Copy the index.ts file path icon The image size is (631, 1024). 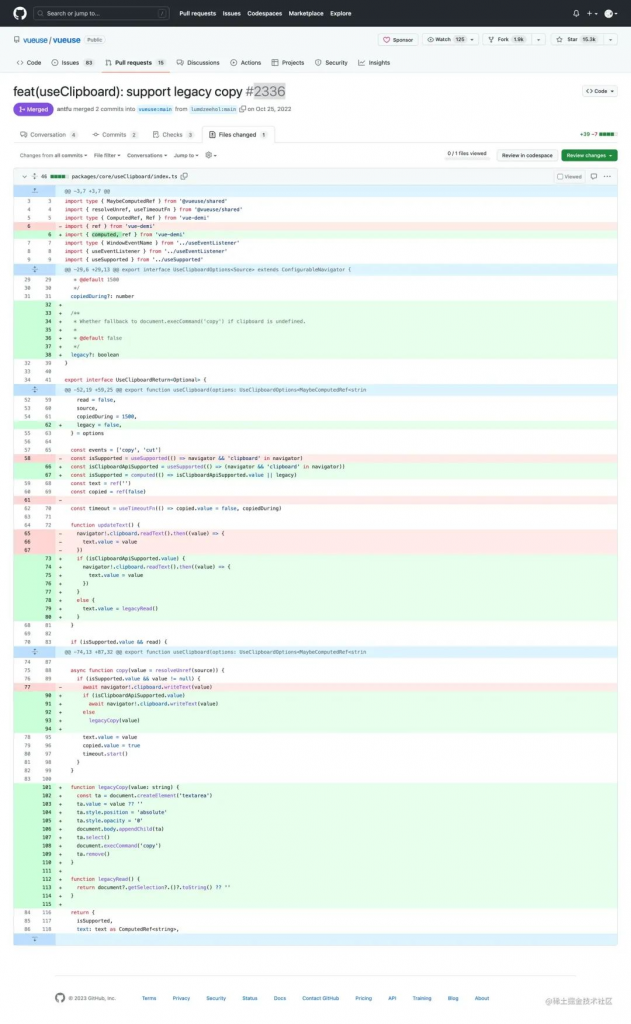(184, 176)
